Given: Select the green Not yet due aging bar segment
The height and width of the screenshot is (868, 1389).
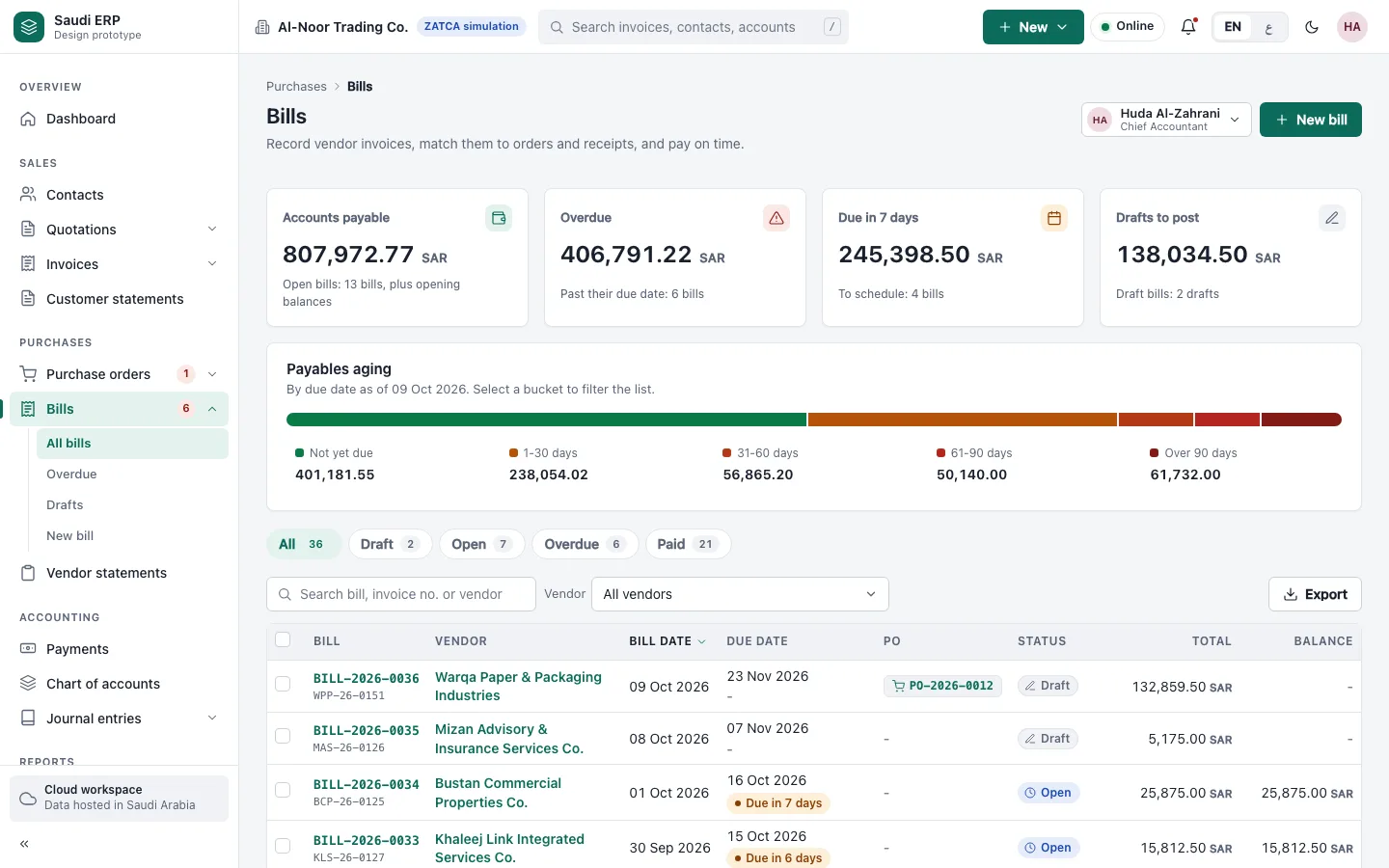Looking at the screenshot, I should click(x=546, y=420).
